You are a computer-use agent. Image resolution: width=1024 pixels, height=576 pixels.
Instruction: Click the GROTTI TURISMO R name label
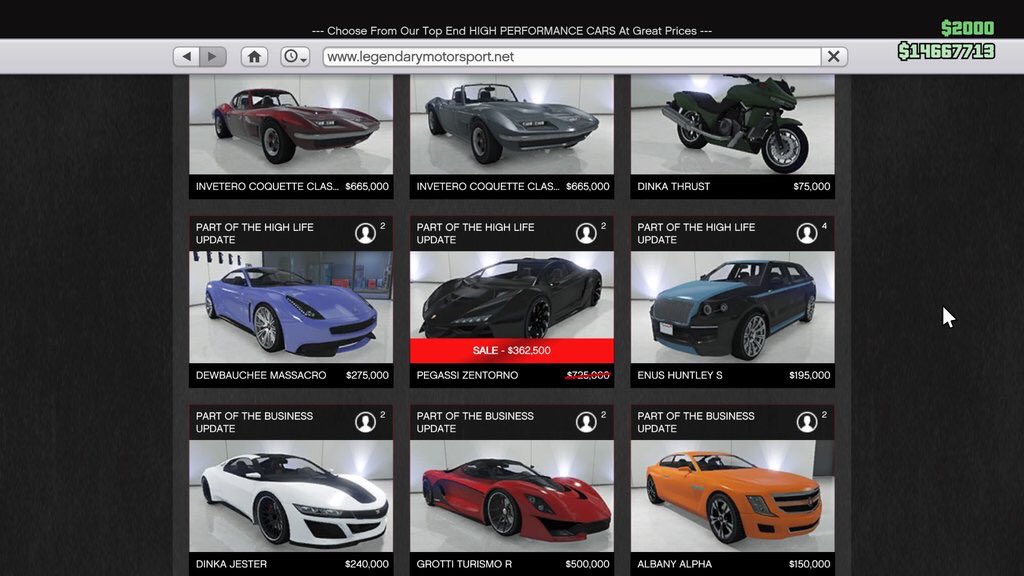tap(464, 564)
